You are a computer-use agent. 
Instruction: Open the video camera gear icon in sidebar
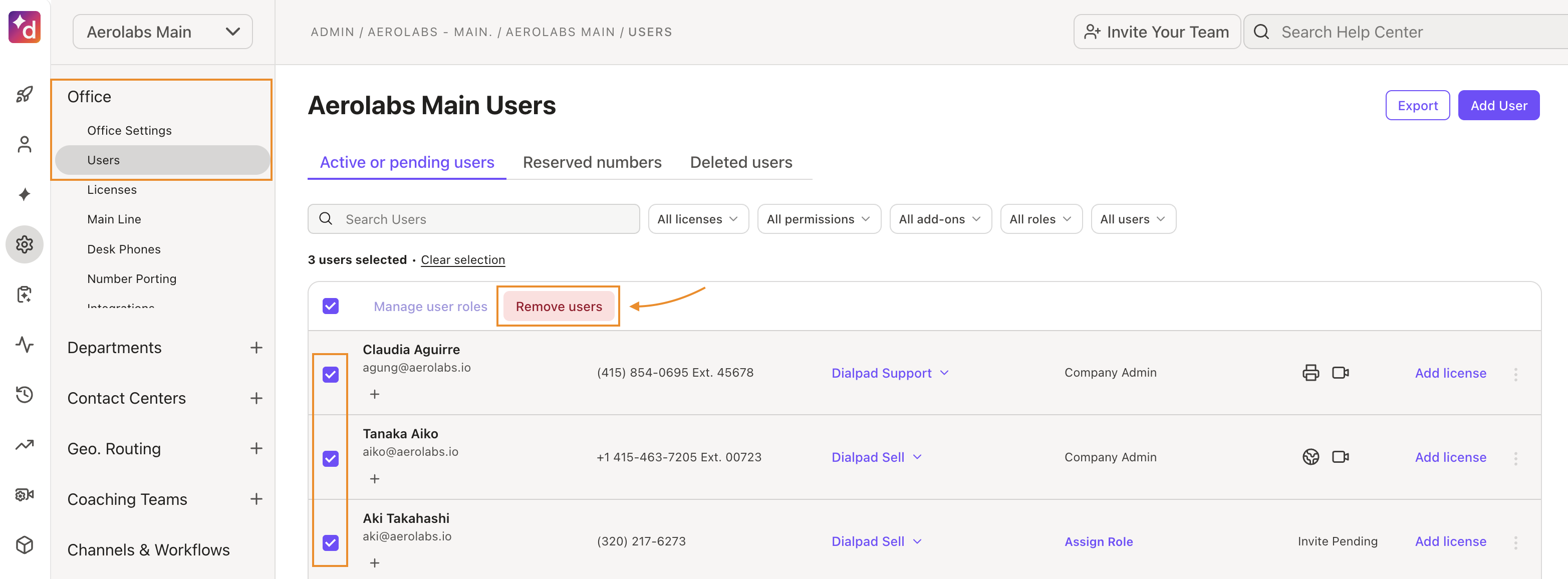[x=25, y=495]
